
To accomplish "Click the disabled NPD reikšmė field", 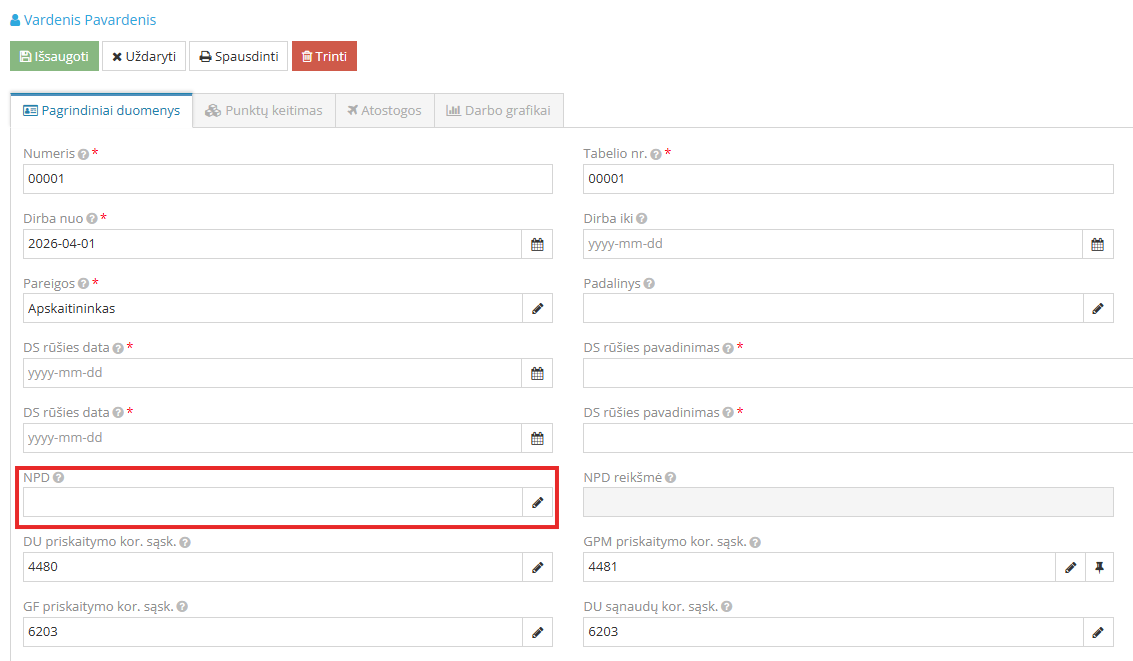I will click(x=848, y=503).
